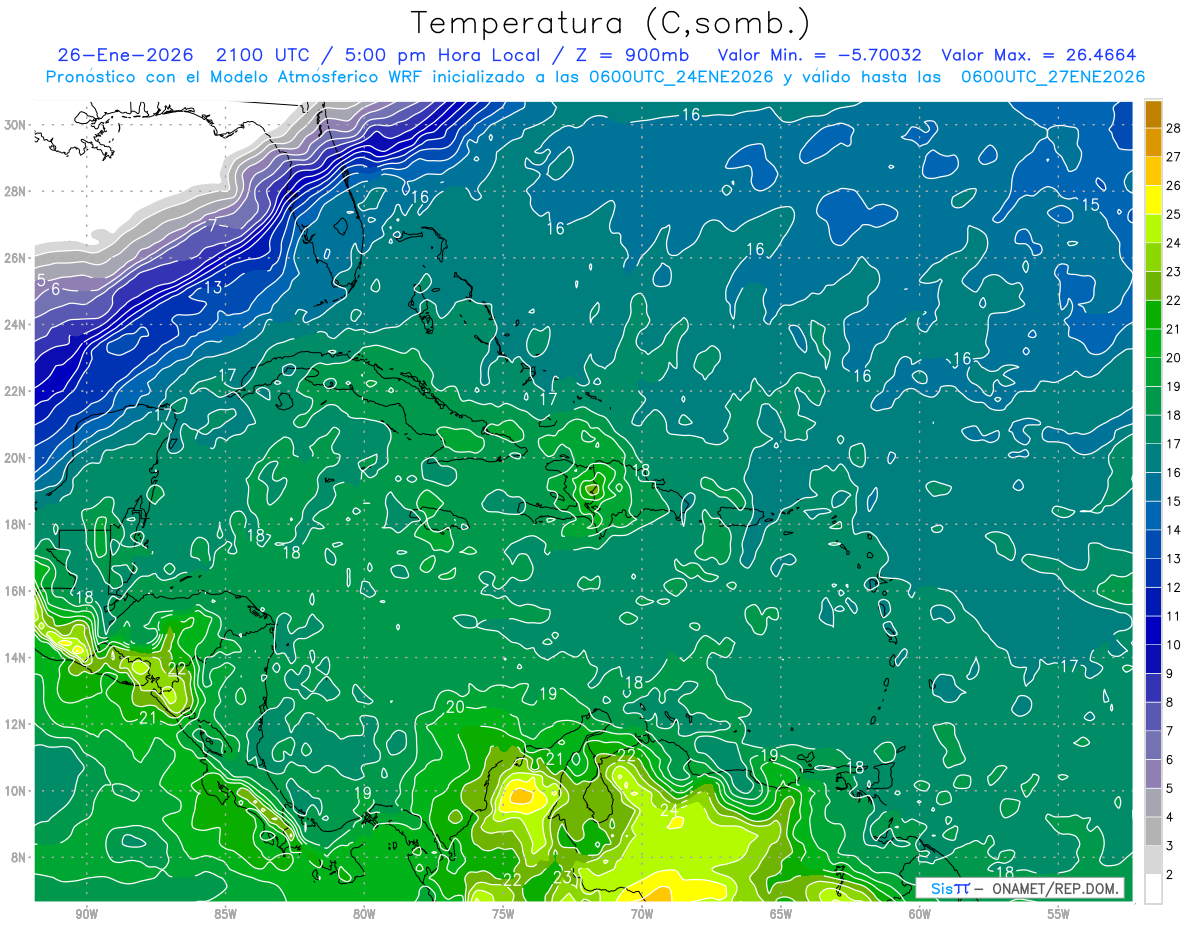
Task: Click the "5" contour label on the map
Action: (x=41, y=279)
